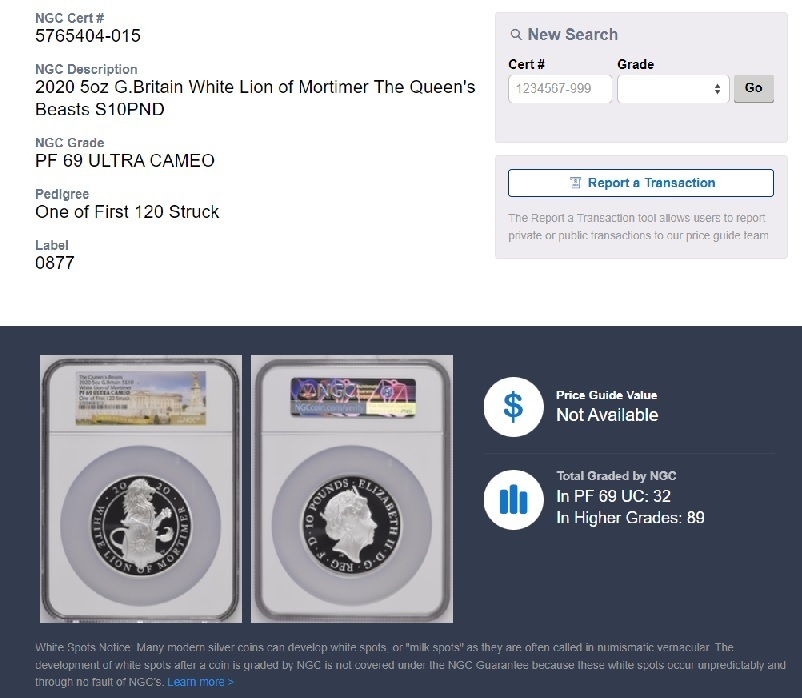Screen dimensions: 802x698
Task: Click the NGC hologram label on slab
Action: (x=353, y=397)
